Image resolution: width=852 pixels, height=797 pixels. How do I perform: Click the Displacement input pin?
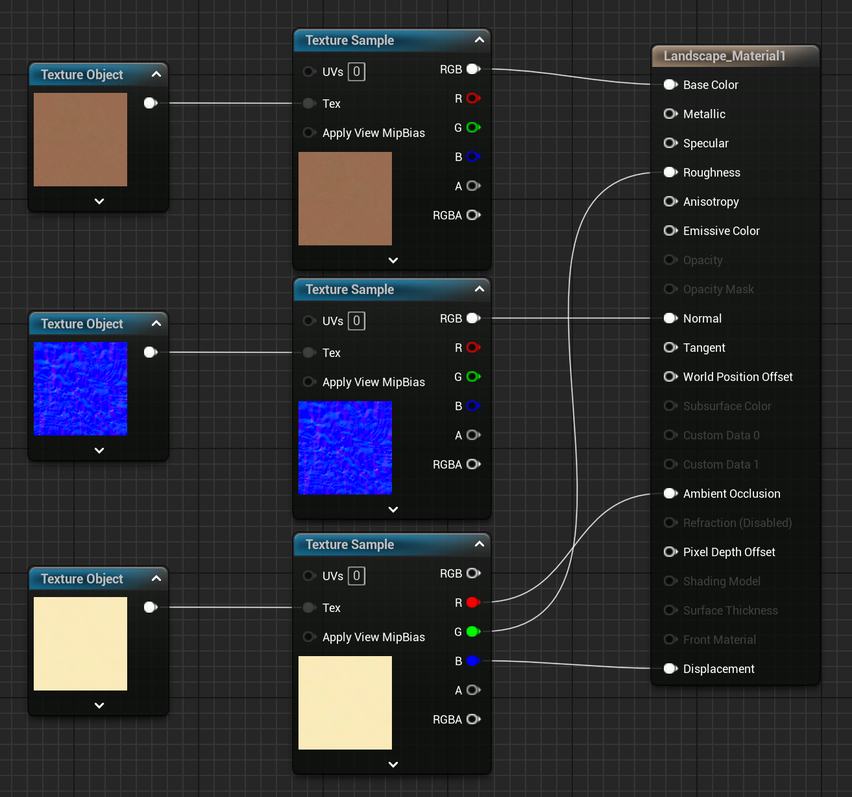pyautogui.click(x=671, y=669)
